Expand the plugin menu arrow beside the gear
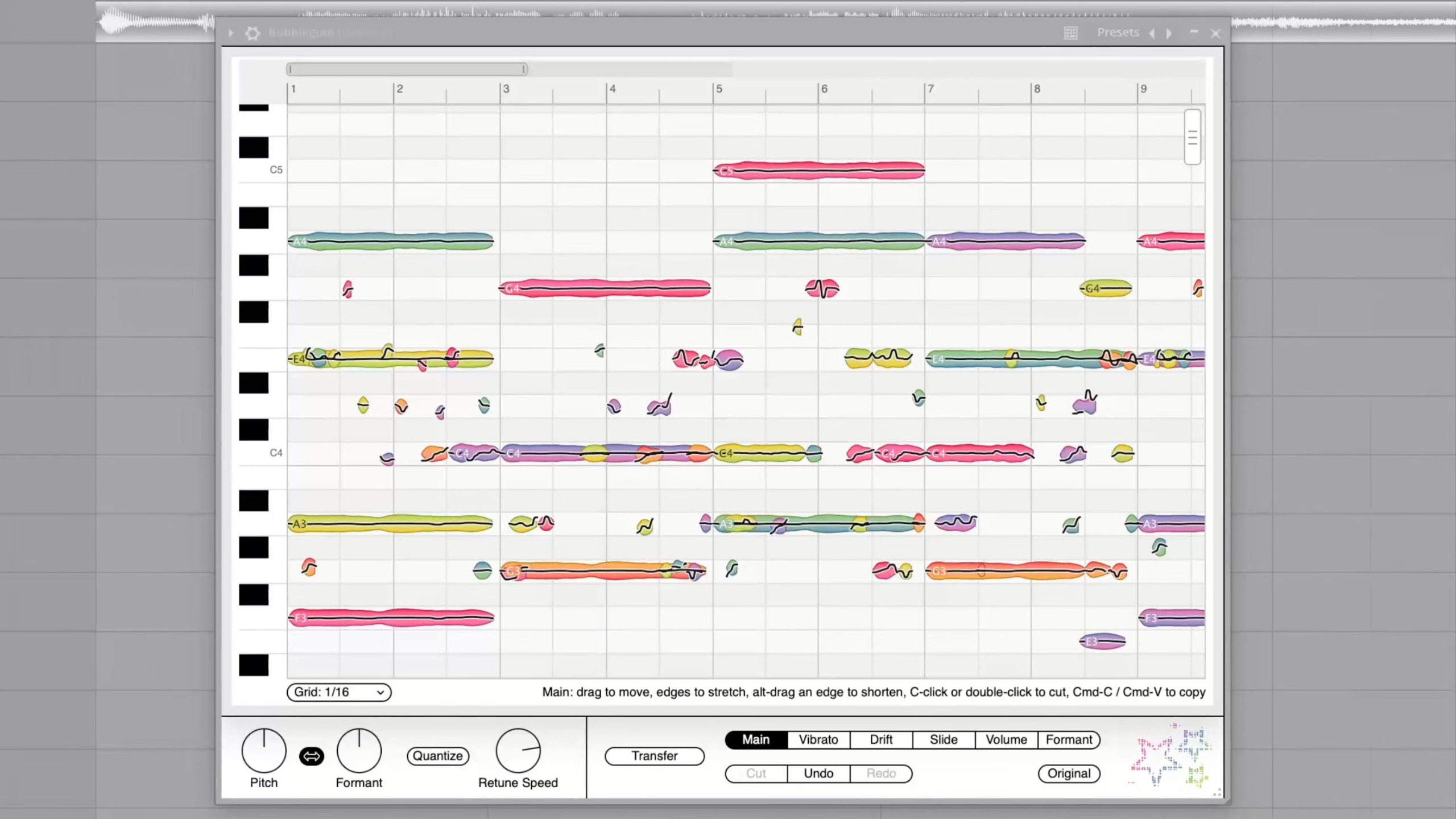The height and width of the screenshot is (819, 1456). click(231, 34)
